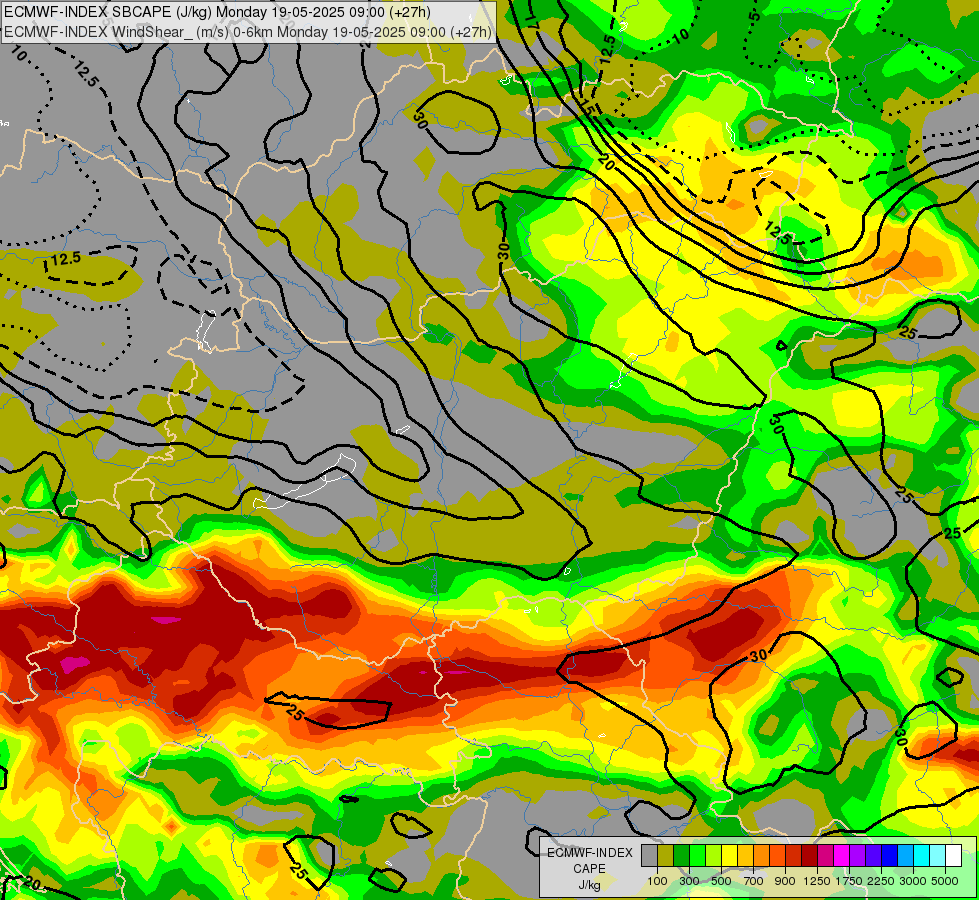
Task: Click the '2250' legend value label
Action: click(x=881, y=881)
